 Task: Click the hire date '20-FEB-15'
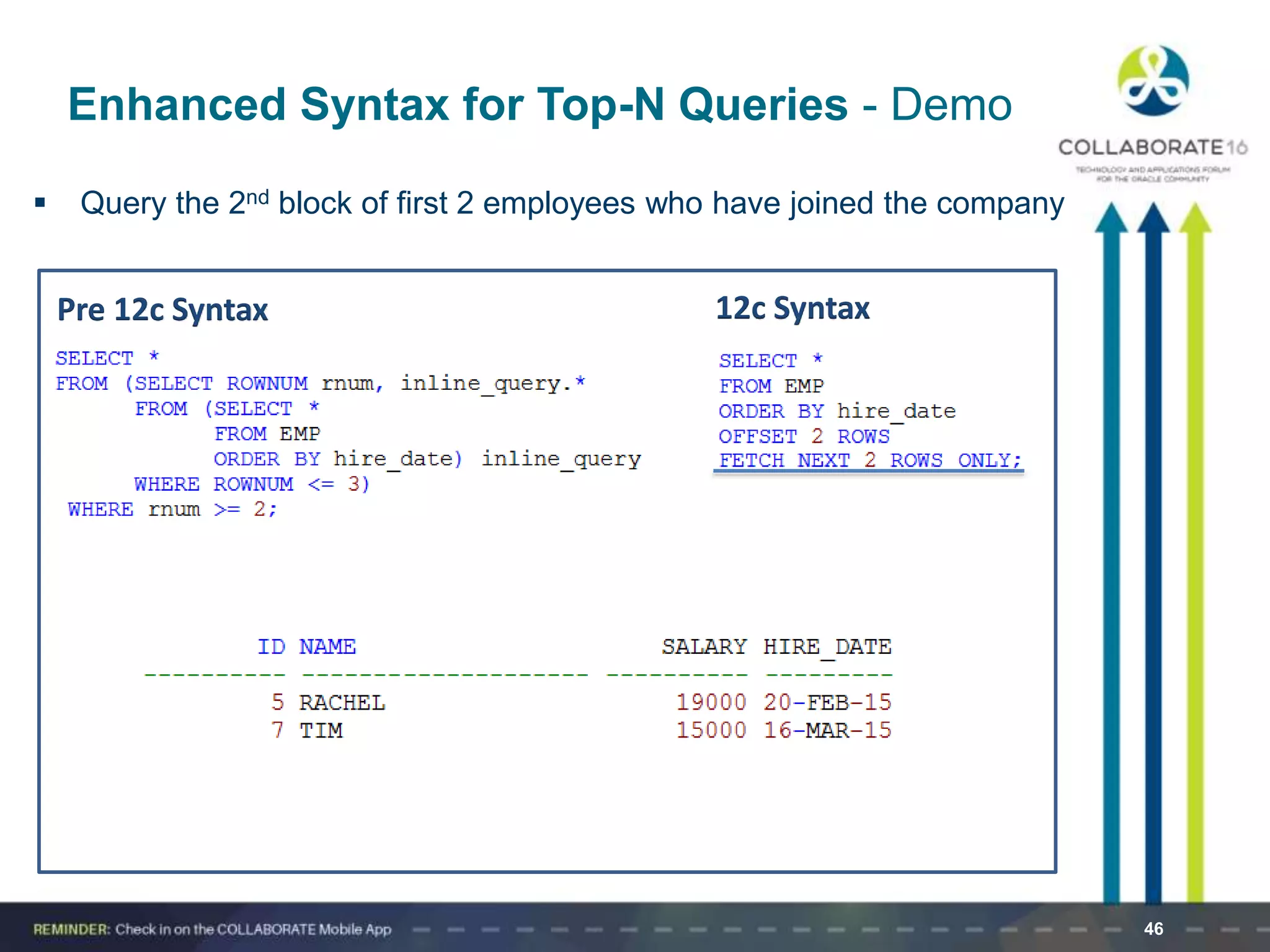click(x=827, y=702)
